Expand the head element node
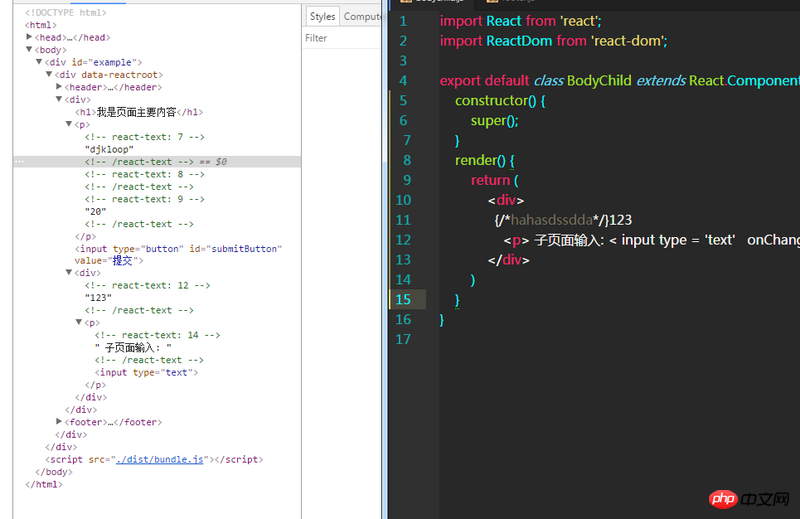The image size is (800, 519). (29, 37)
